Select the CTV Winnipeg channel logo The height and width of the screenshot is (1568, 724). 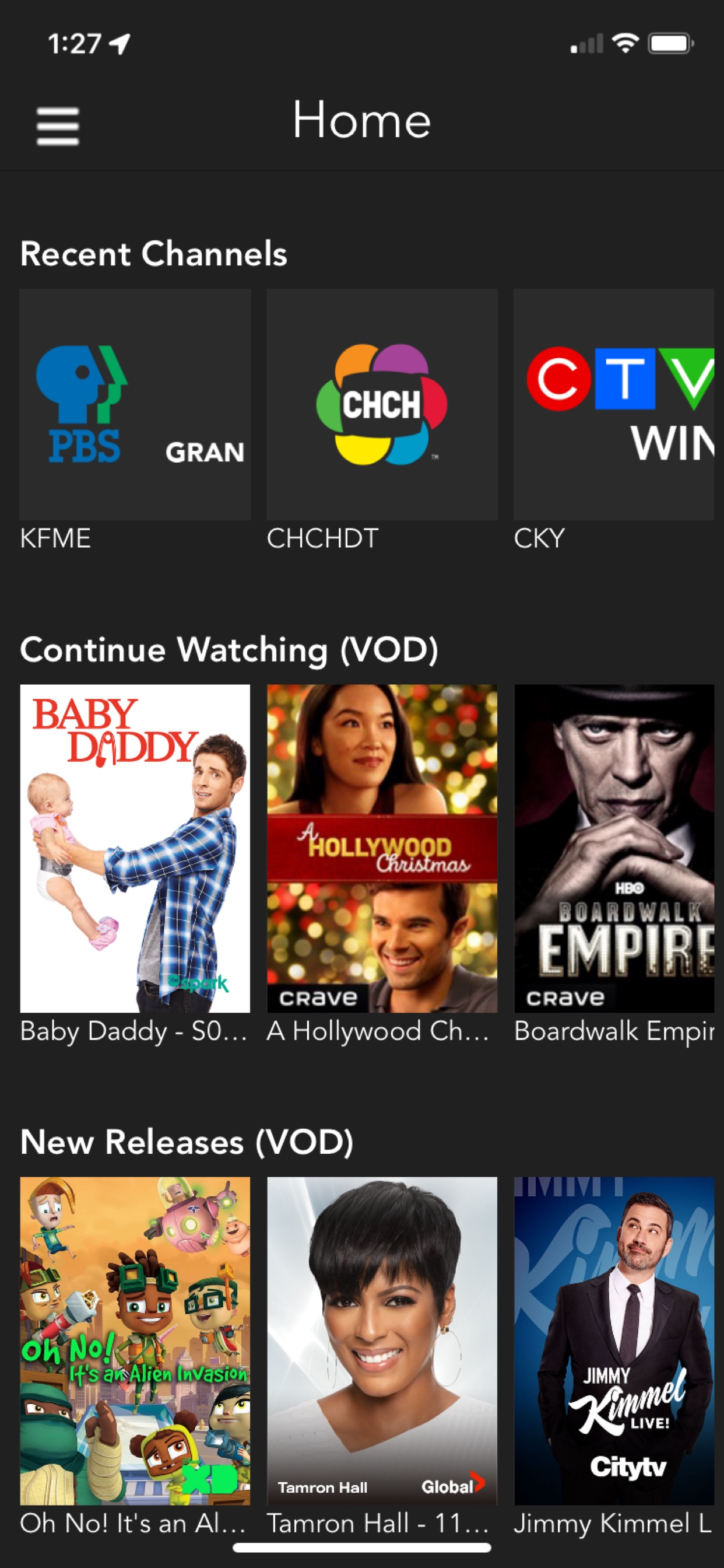tap(614, 404)
